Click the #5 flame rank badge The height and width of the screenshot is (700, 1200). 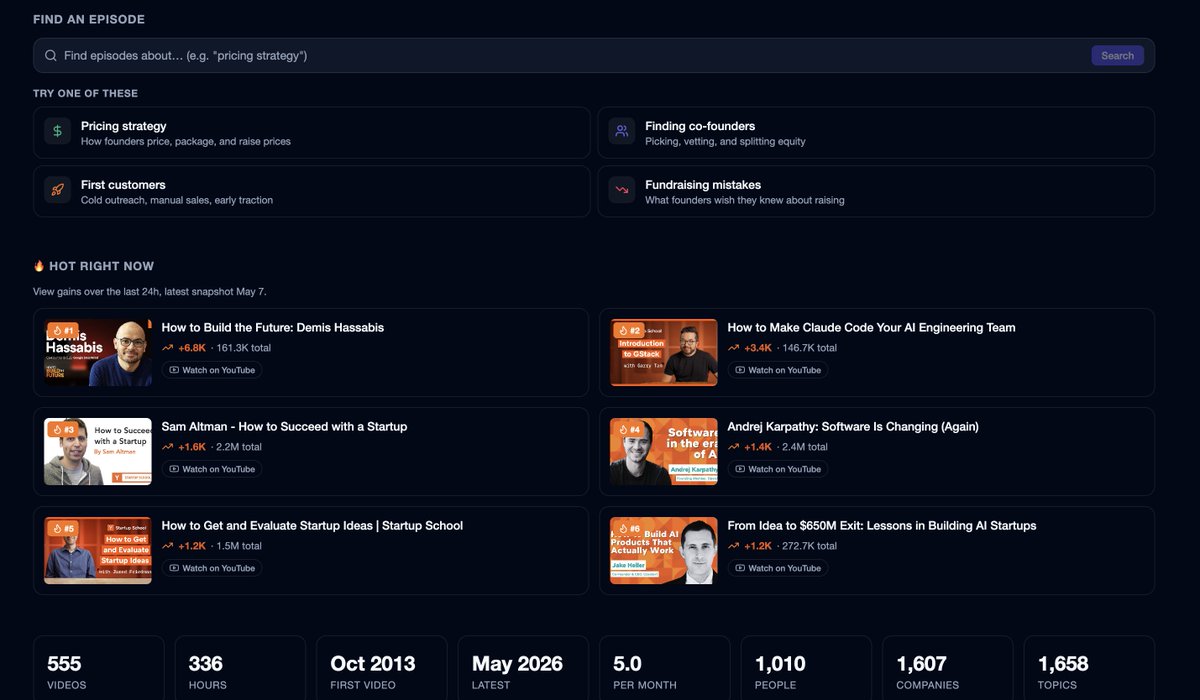pyautogui.click(x=62, y=528)
